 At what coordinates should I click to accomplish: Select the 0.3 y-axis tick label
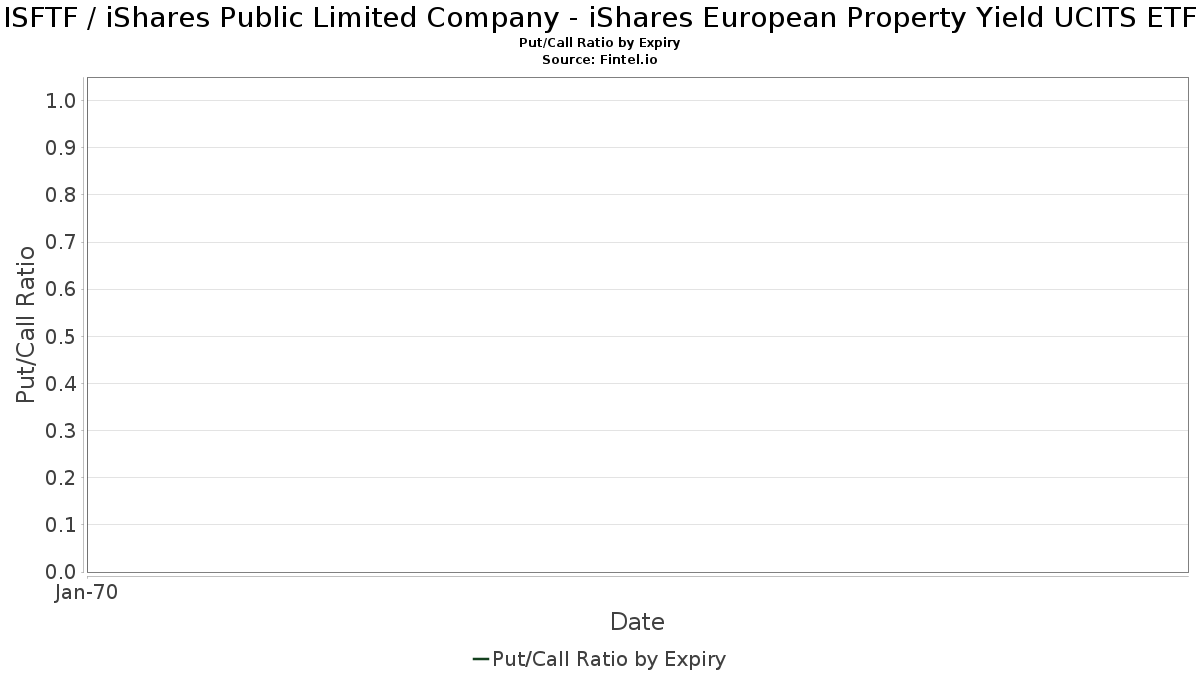coord(62,431)
